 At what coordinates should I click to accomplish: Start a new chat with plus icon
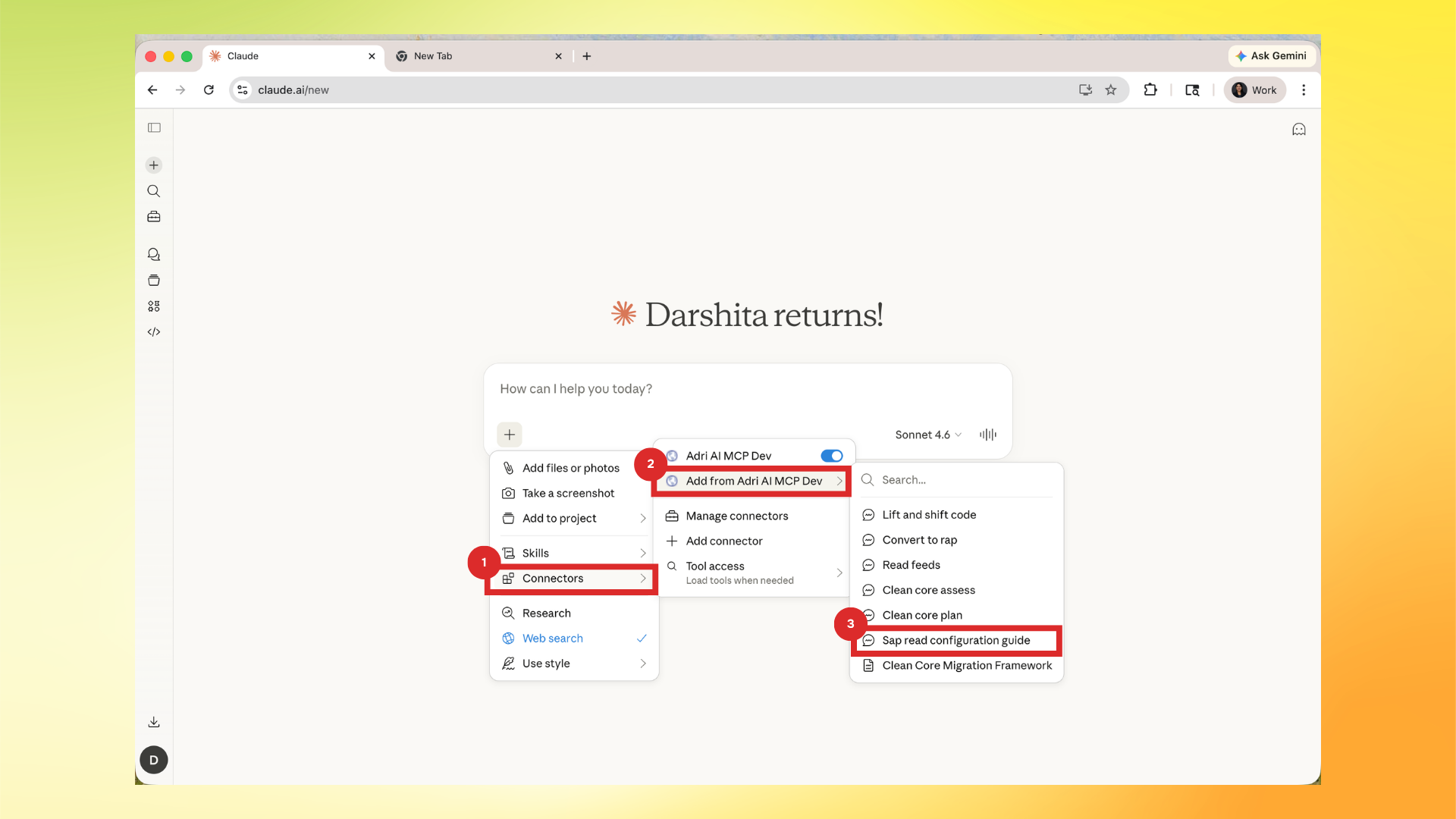point(154,165)
